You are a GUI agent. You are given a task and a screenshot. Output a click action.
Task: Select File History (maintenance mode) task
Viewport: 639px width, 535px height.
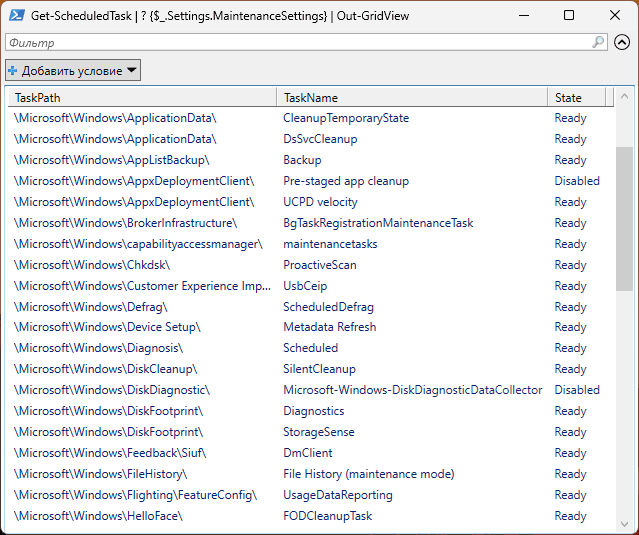click(368, 474)
